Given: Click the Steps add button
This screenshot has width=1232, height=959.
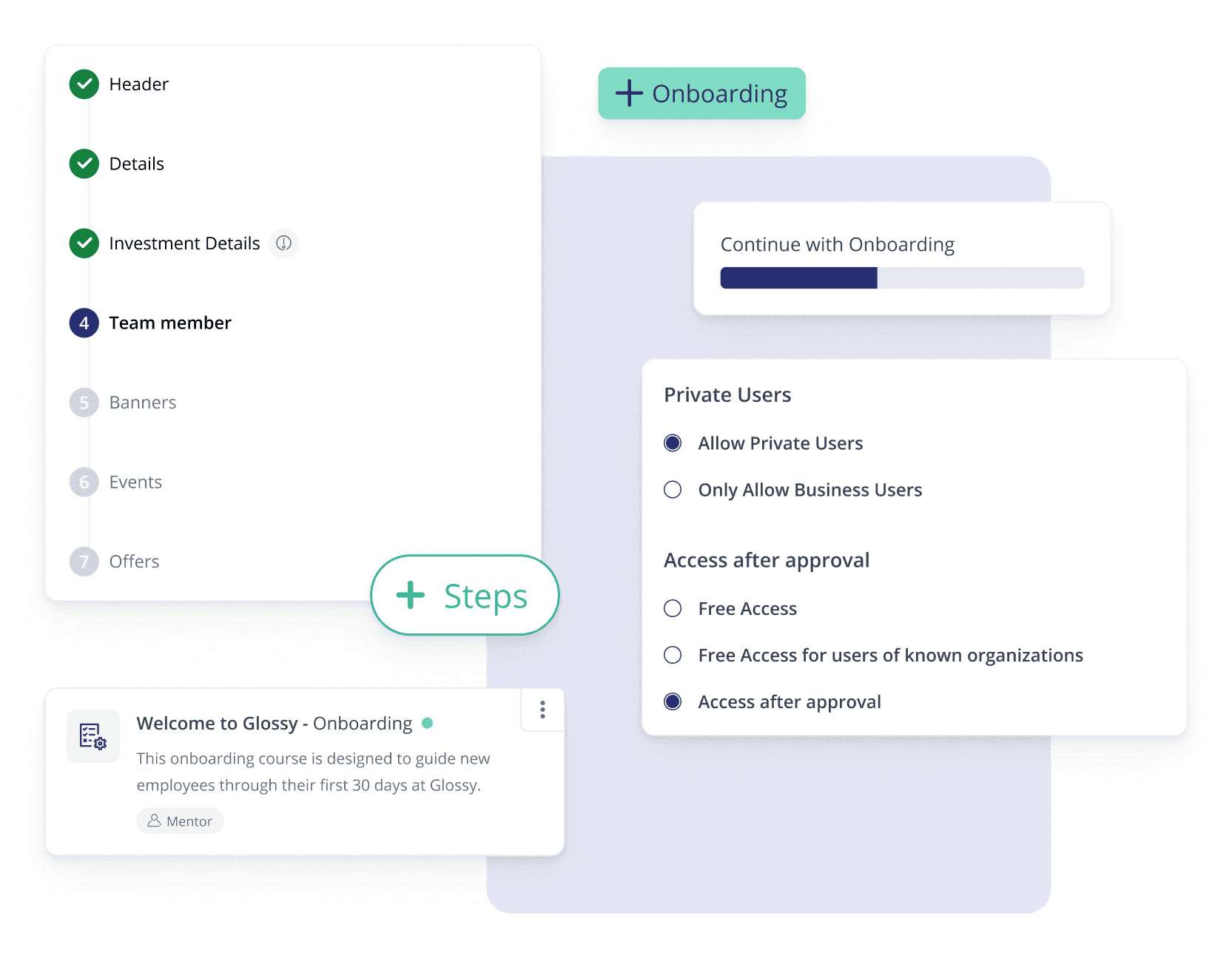Looking at the screenshot, I should [465, 595].
